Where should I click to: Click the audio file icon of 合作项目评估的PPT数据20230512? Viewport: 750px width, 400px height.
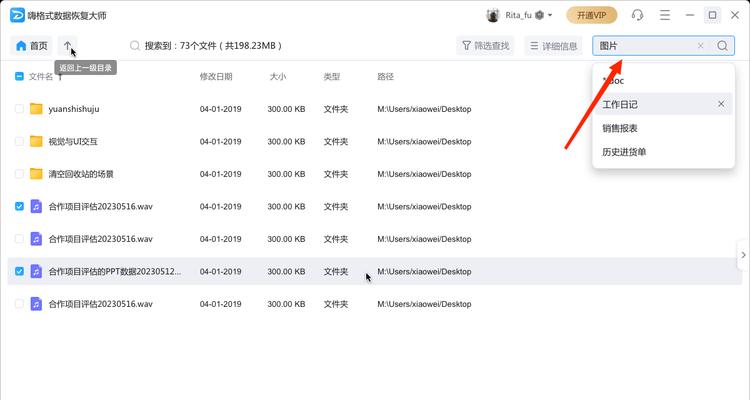point(36,271)
